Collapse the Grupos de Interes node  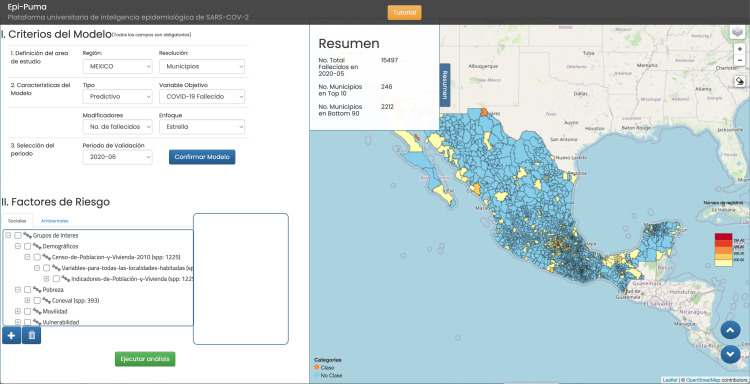[x=8, y=235]
